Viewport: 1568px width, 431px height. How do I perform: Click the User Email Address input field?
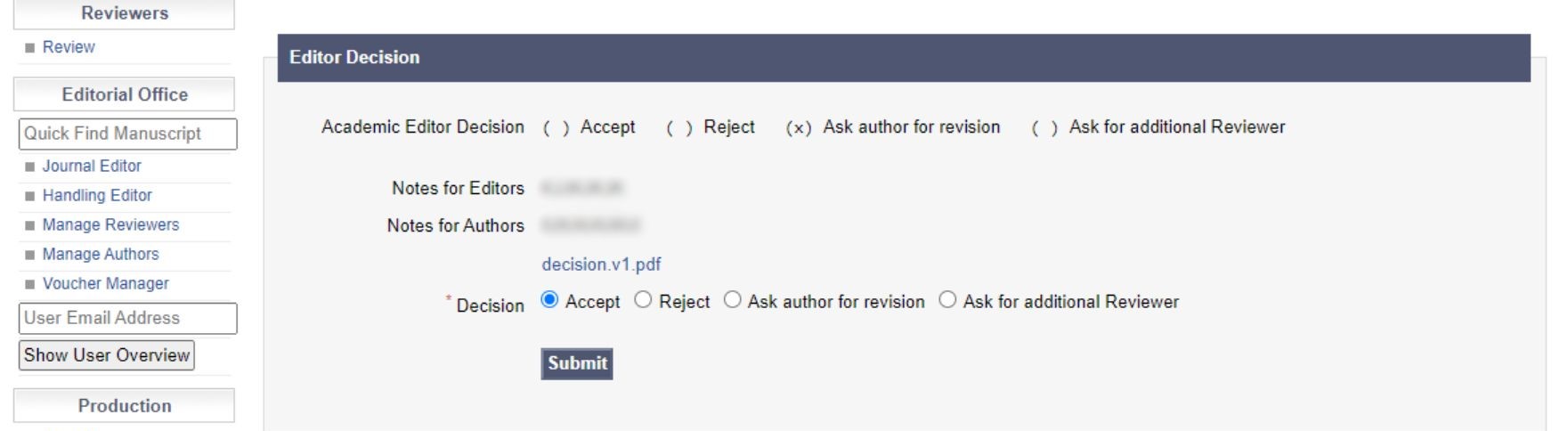[x=127, y=318]
